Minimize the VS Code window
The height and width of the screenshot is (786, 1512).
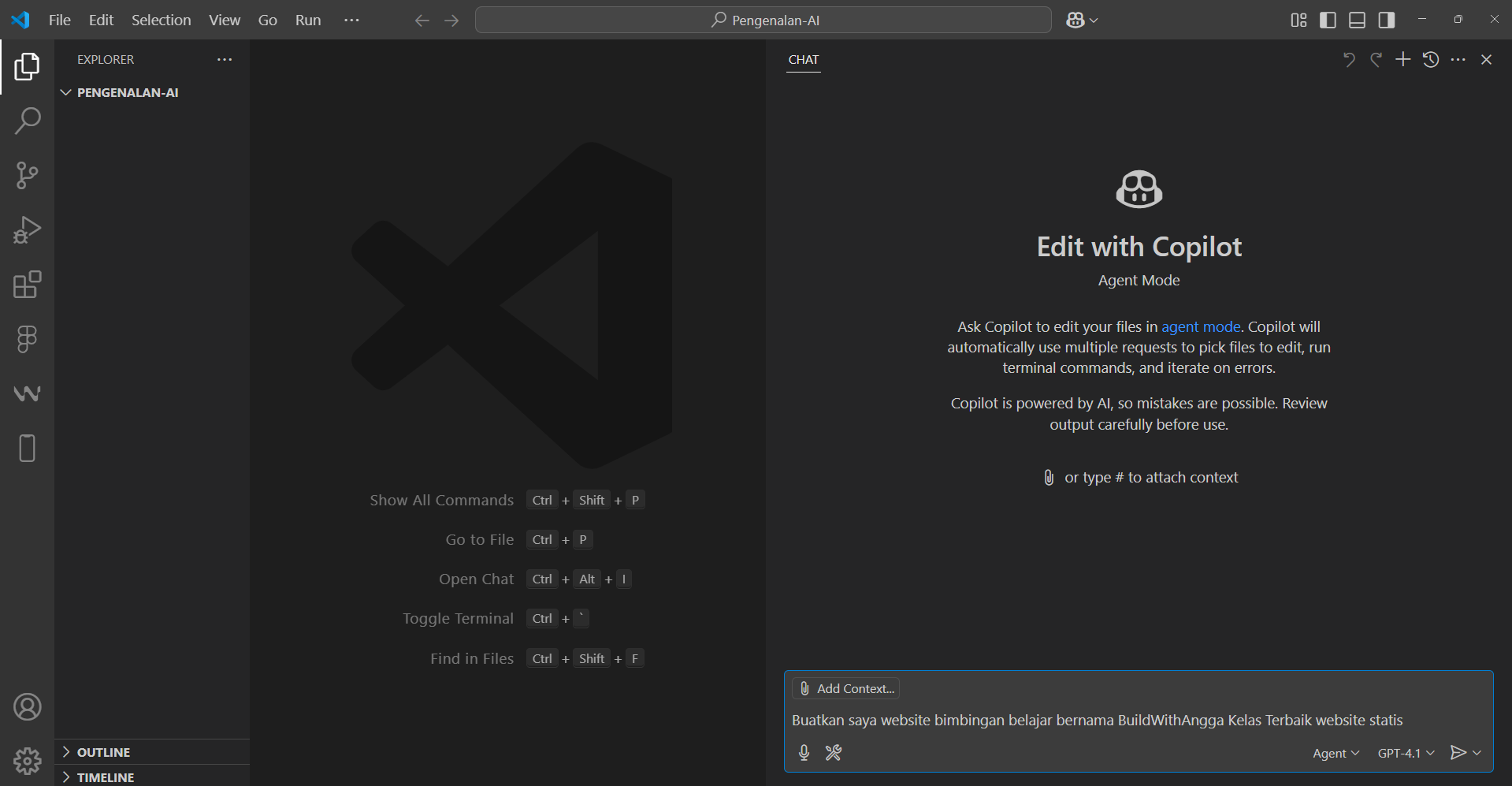point(1422,19)
